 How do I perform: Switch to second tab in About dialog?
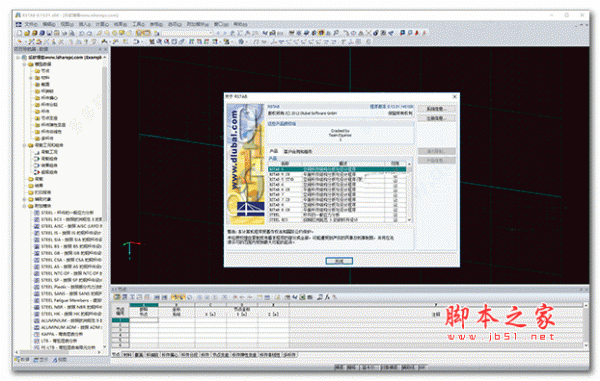pyautogui.click(x=298, y=151)
